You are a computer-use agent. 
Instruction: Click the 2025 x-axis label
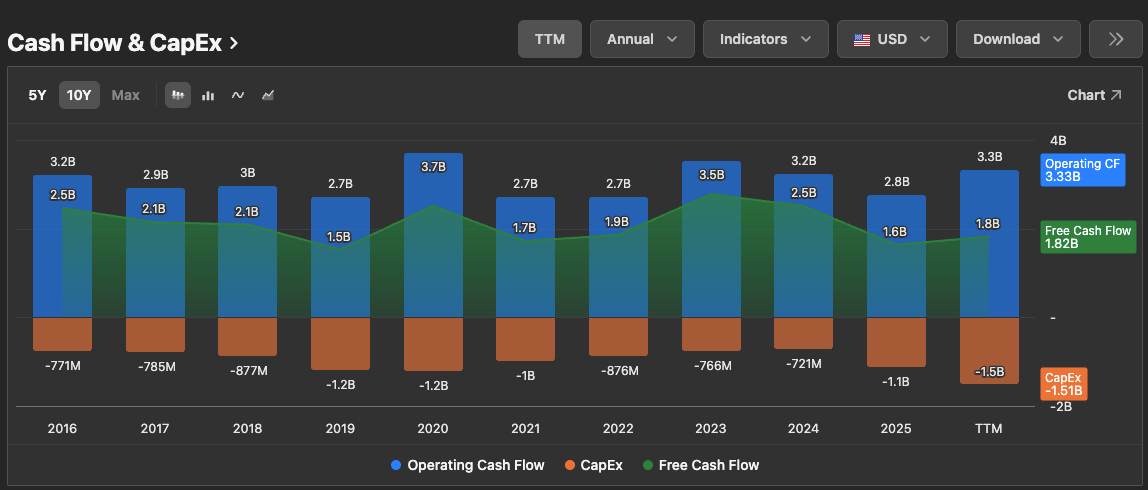point(896,428)
